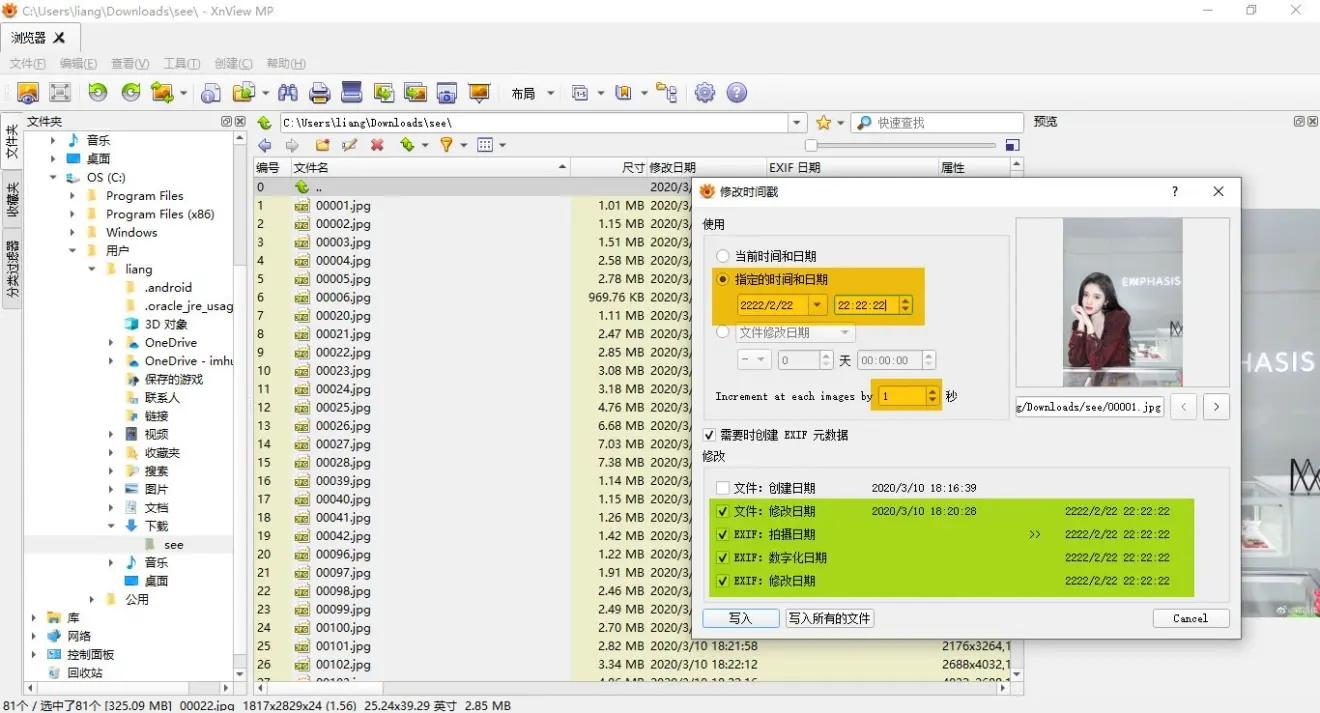1320x713 pixels.
Task: Click the binoculars search icon
Action: point(288,93)
